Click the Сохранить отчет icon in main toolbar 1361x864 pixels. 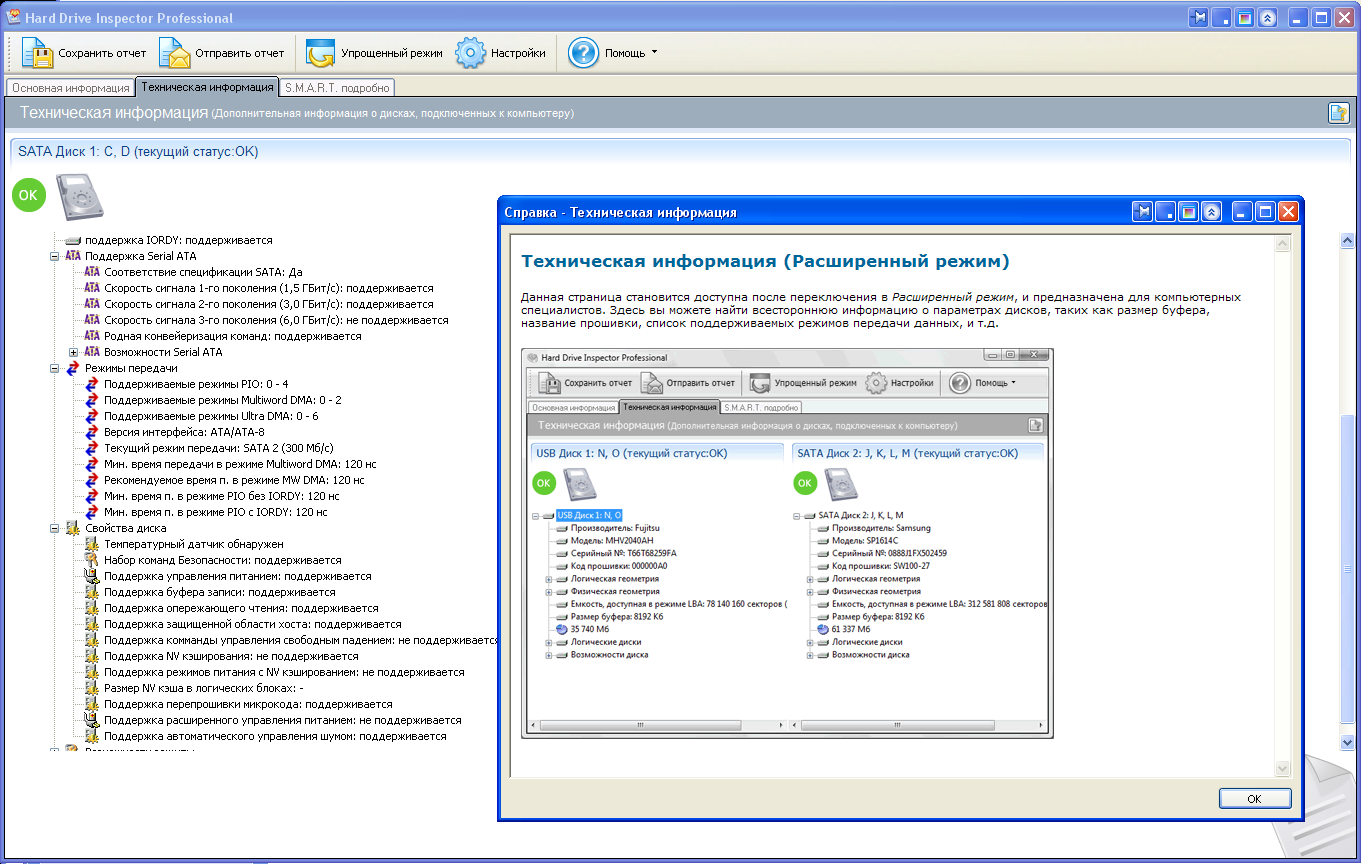coord(37,53)
